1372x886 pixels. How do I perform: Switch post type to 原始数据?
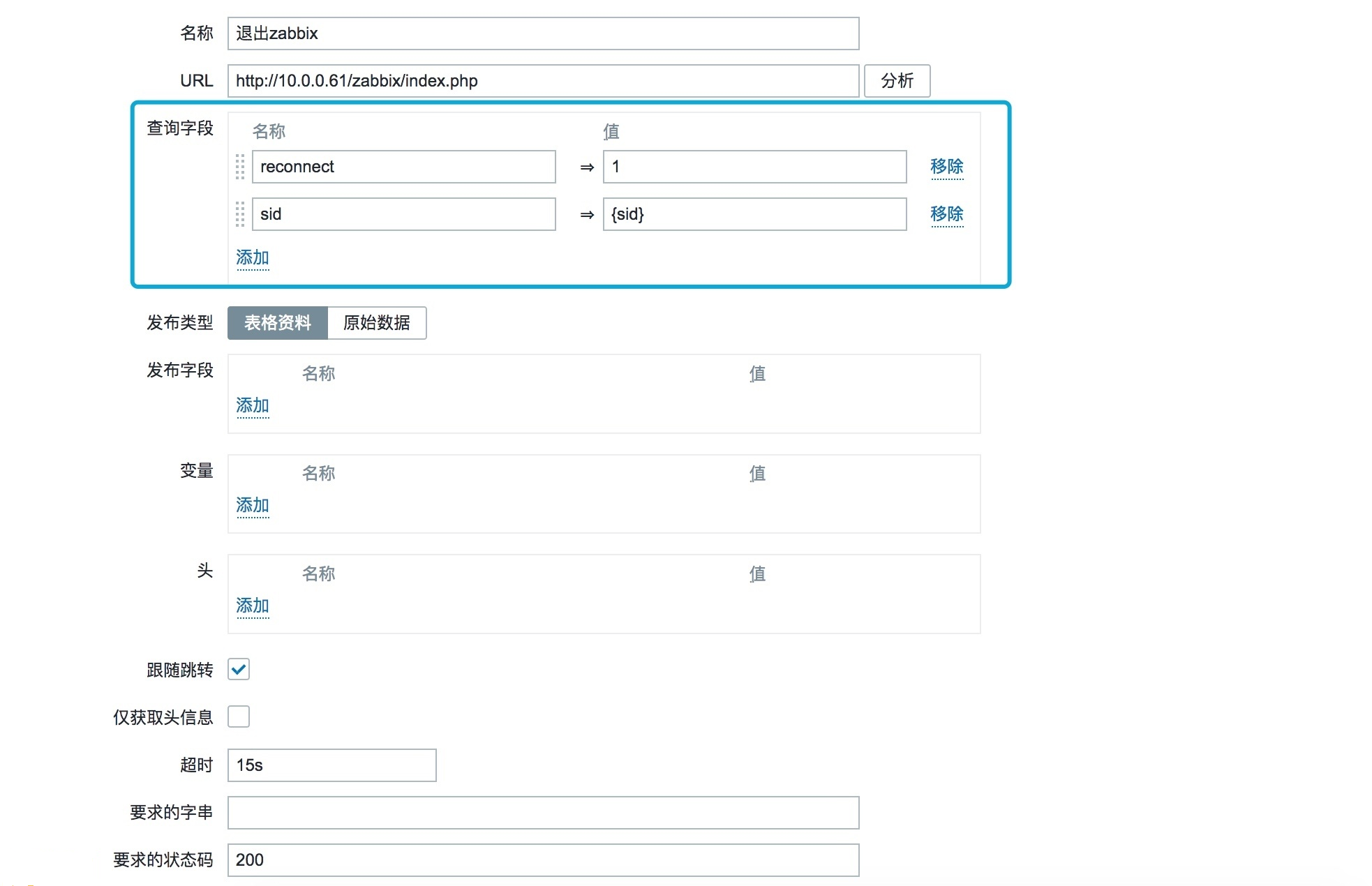(x=377, y=323)
